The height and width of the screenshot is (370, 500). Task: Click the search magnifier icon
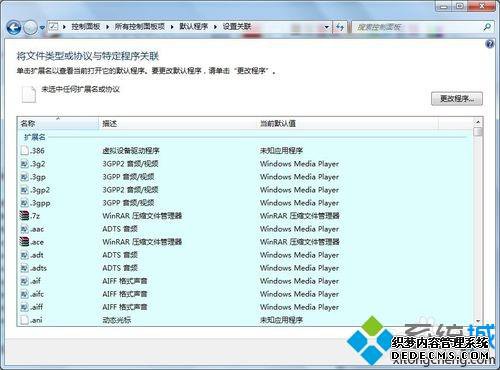(x=487, y=27)
